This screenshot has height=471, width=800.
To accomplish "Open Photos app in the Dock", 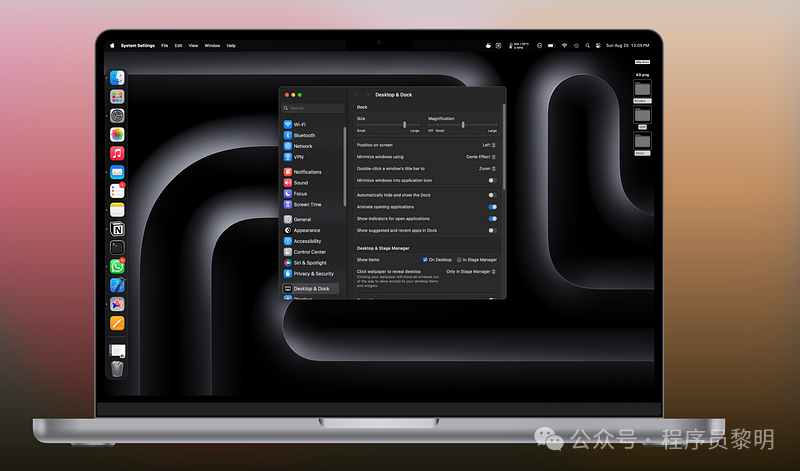I will [117, 134].
